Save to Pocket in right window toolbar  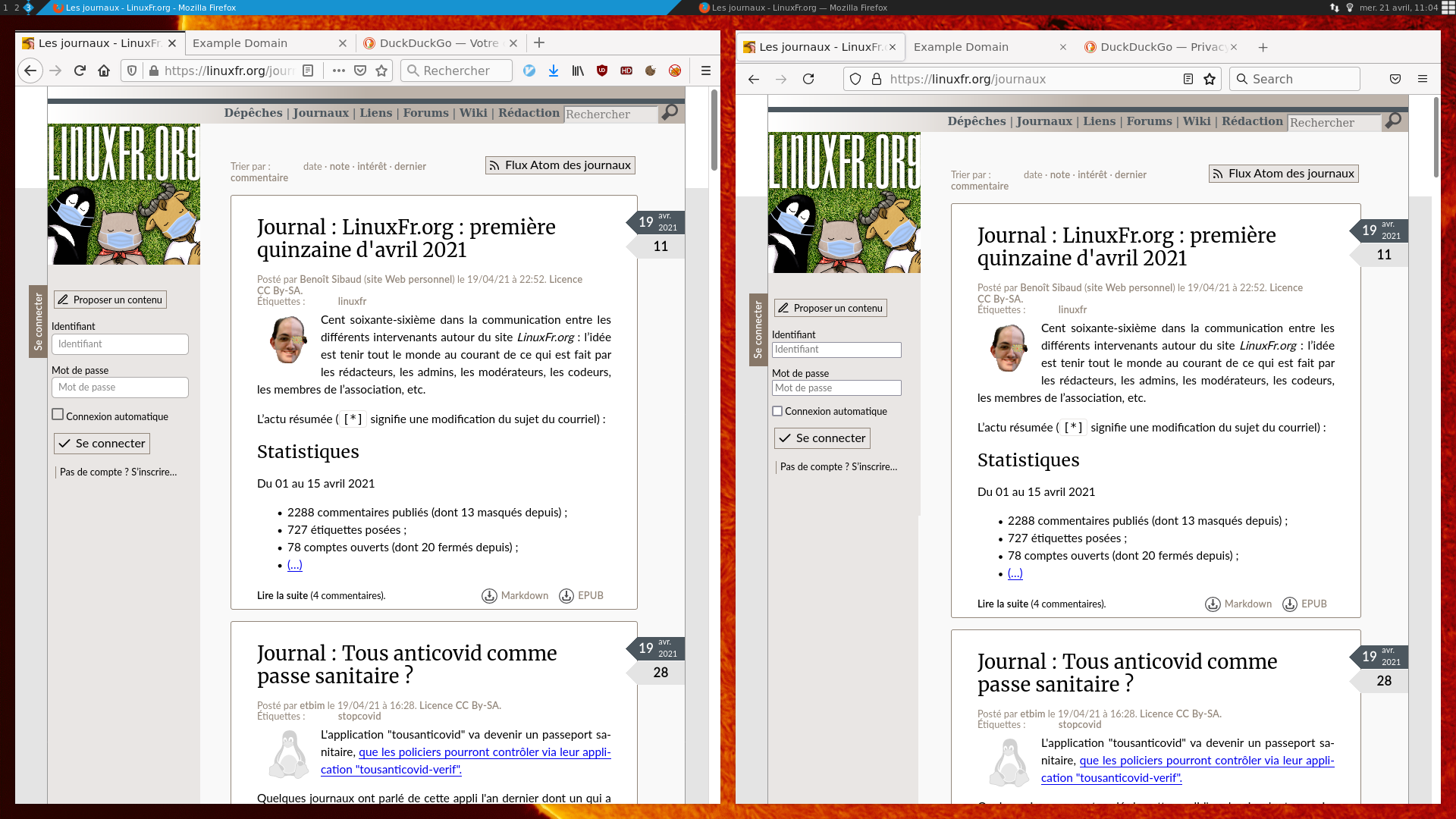pos(1395,79)
